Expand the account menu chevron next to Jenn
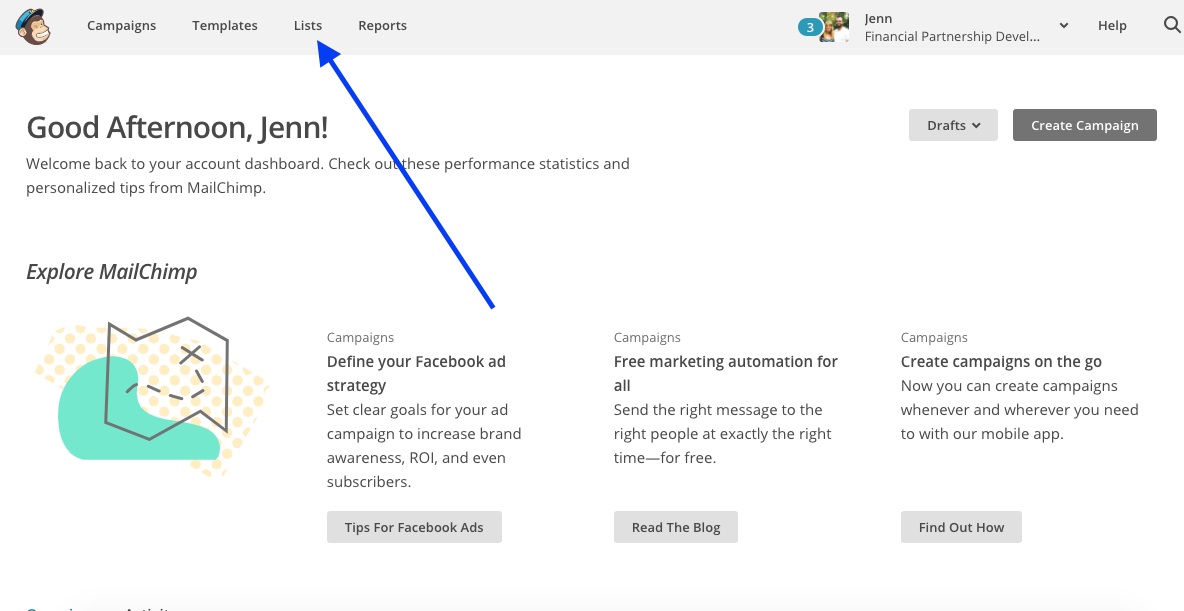 (1063, 25)
